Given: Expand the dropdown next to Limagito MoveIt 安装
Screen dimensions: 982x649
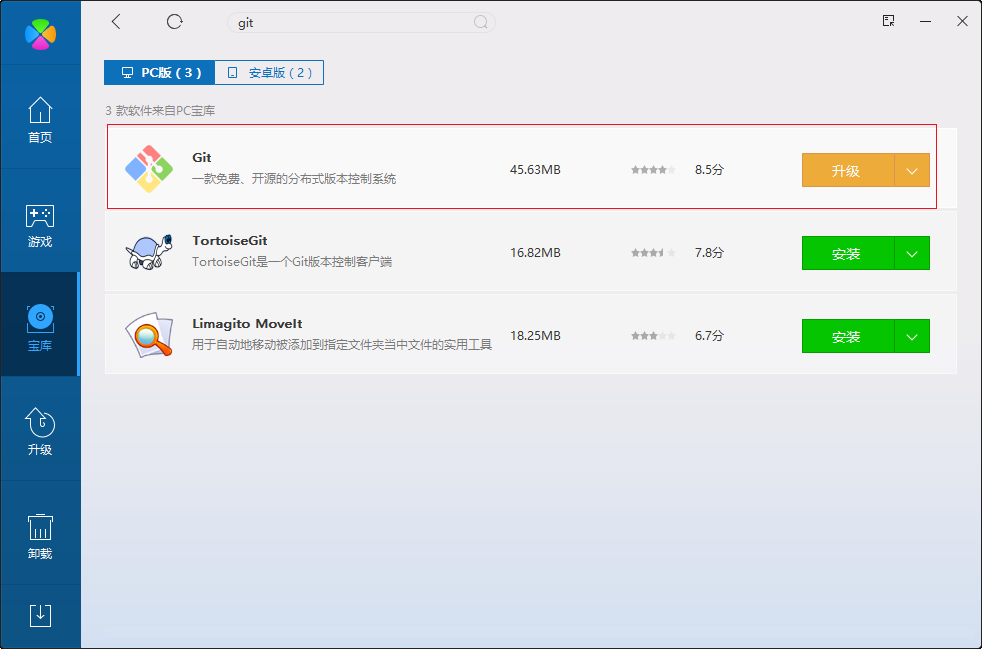Looking at the screenshot, I should pos(912,336).
